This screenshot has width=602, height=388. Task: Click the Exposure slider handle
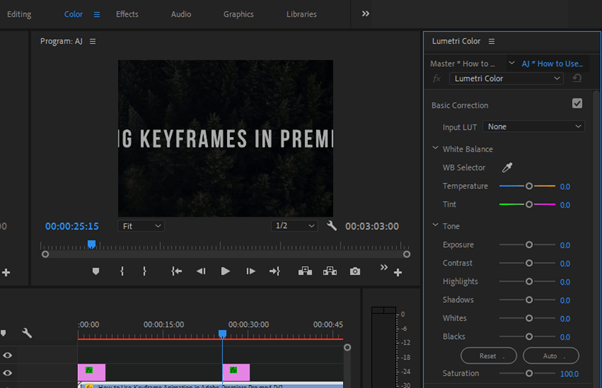tap(529, 245)
